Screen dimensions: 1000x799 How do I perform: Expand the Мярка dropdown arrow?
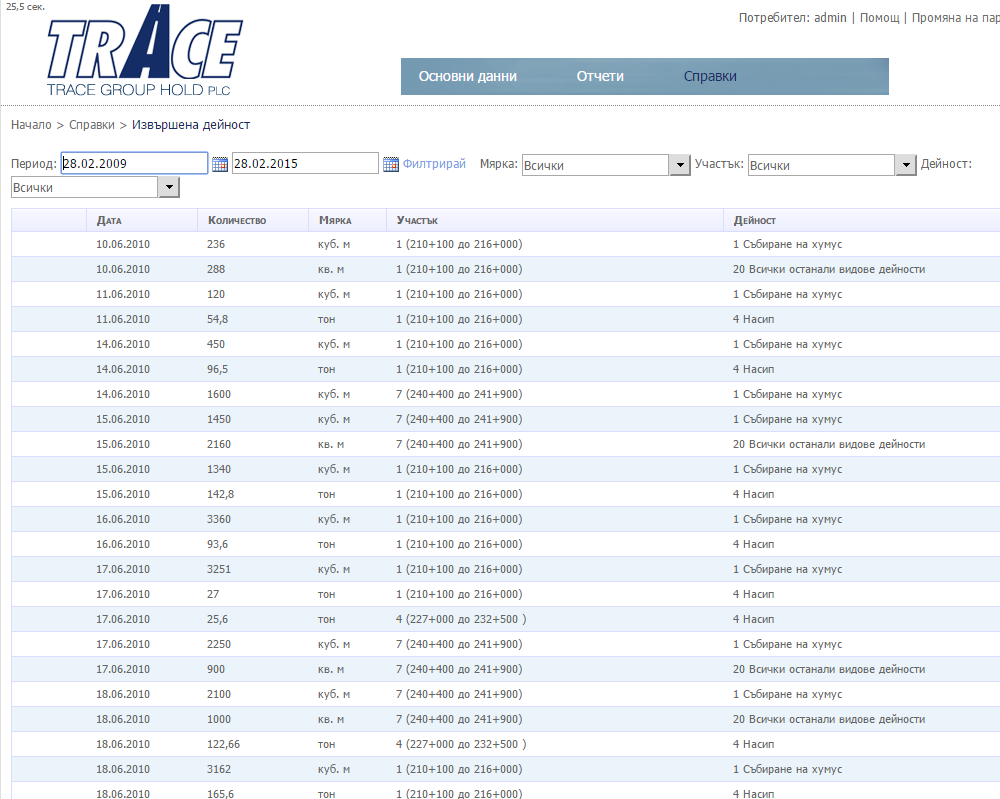click(680, 165)
